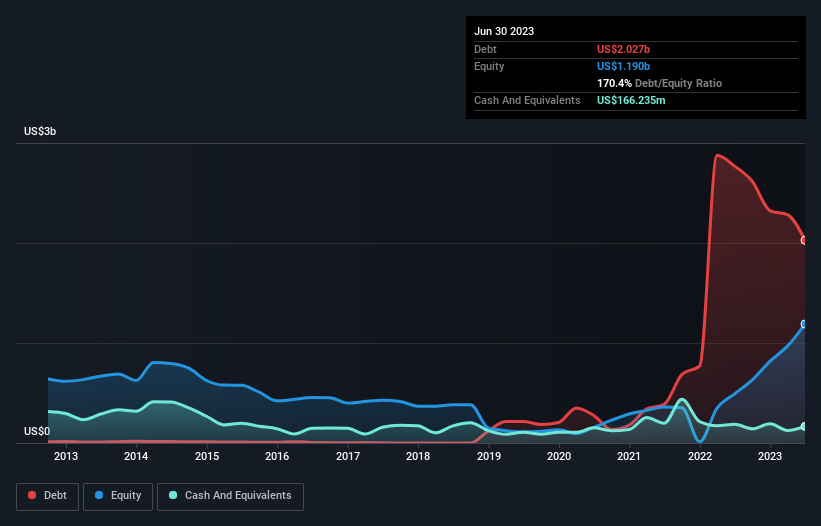The width and height of the screenshot is (821, 526).
Task: Toggle the Debt series legend button
Action: click(x=48, y=496)
